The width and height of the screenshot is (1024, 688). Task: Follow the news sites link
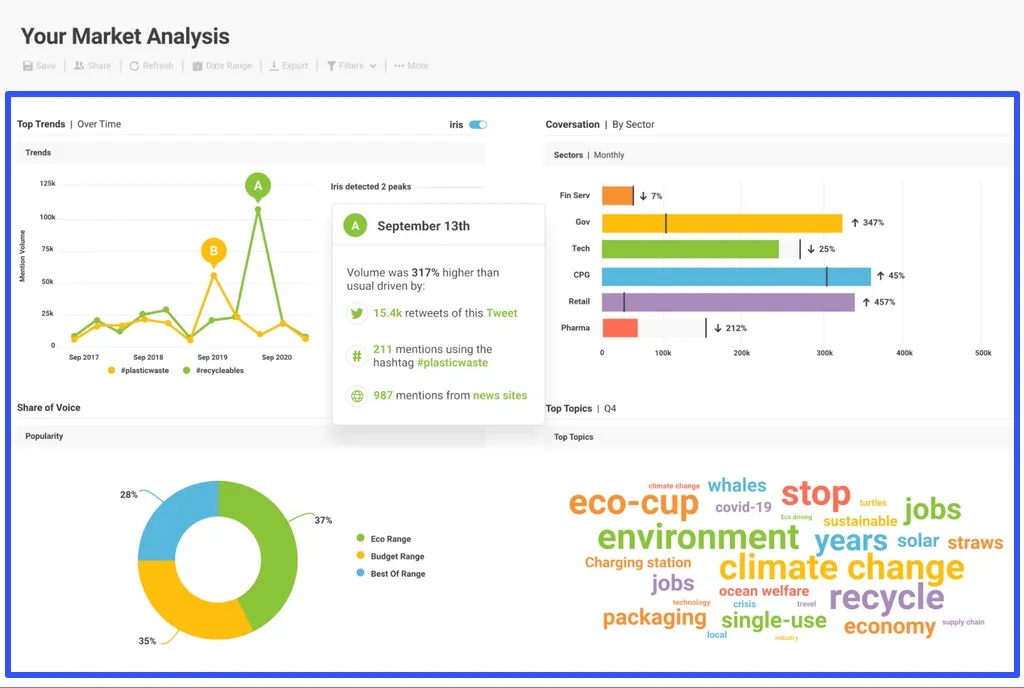coord(500,396)
